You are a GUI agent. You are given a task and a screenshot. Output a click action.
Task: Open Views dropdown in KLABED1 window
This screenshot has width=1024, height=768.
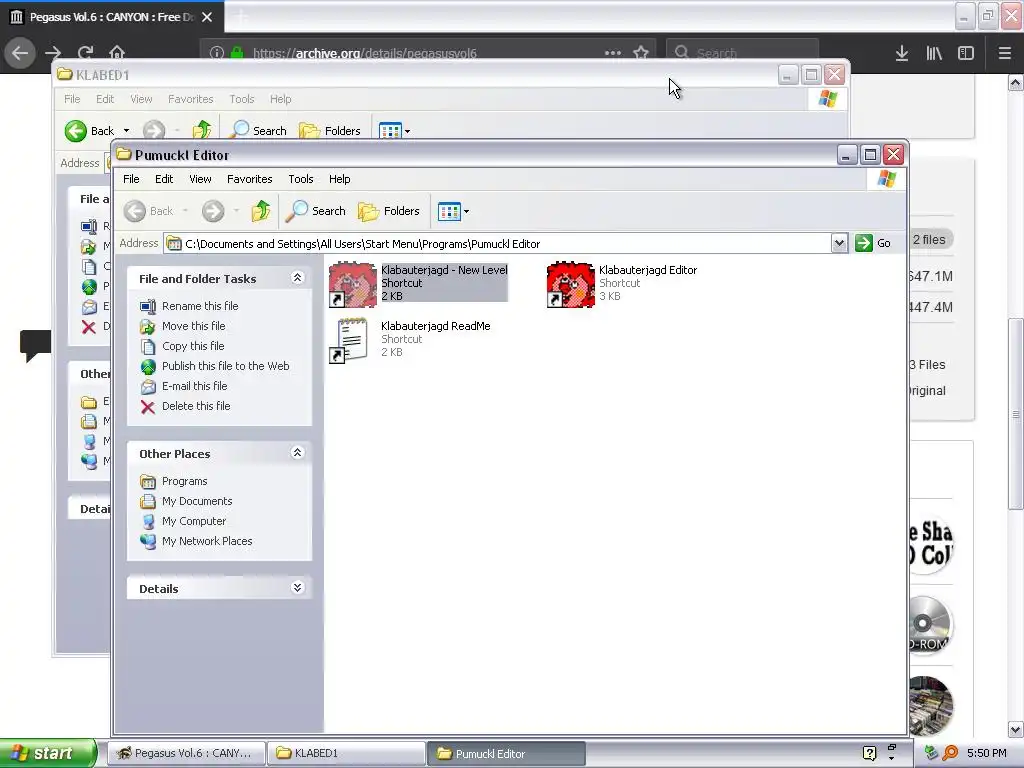click(408, 131)
